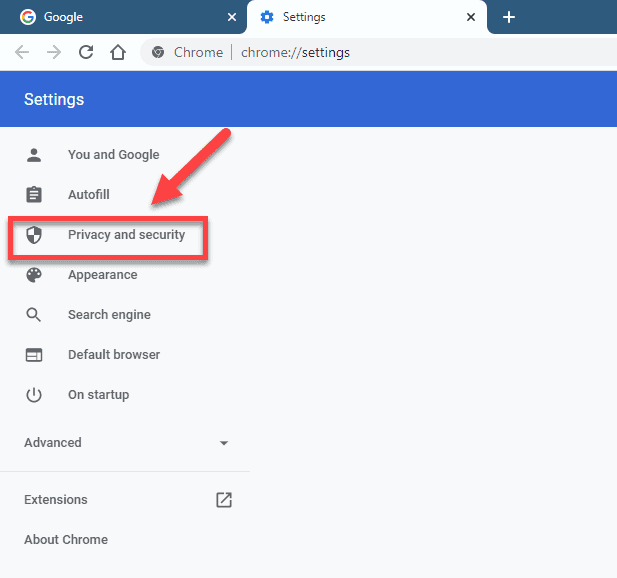This screenshot has height=578, width=617.
Task: Click the Privacy and security shield icon
Action: click(x=34, y=235)
